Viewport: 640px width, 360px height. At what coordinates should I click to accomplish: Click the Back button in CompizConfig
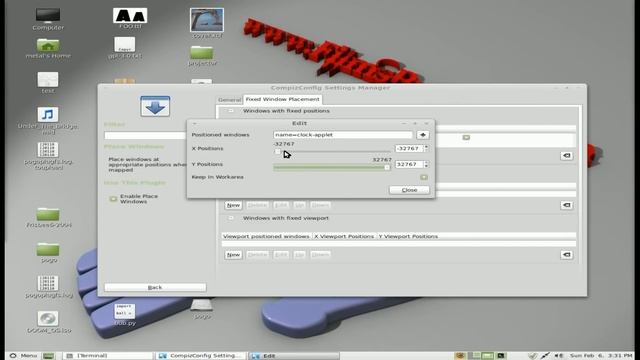[155, 287]
